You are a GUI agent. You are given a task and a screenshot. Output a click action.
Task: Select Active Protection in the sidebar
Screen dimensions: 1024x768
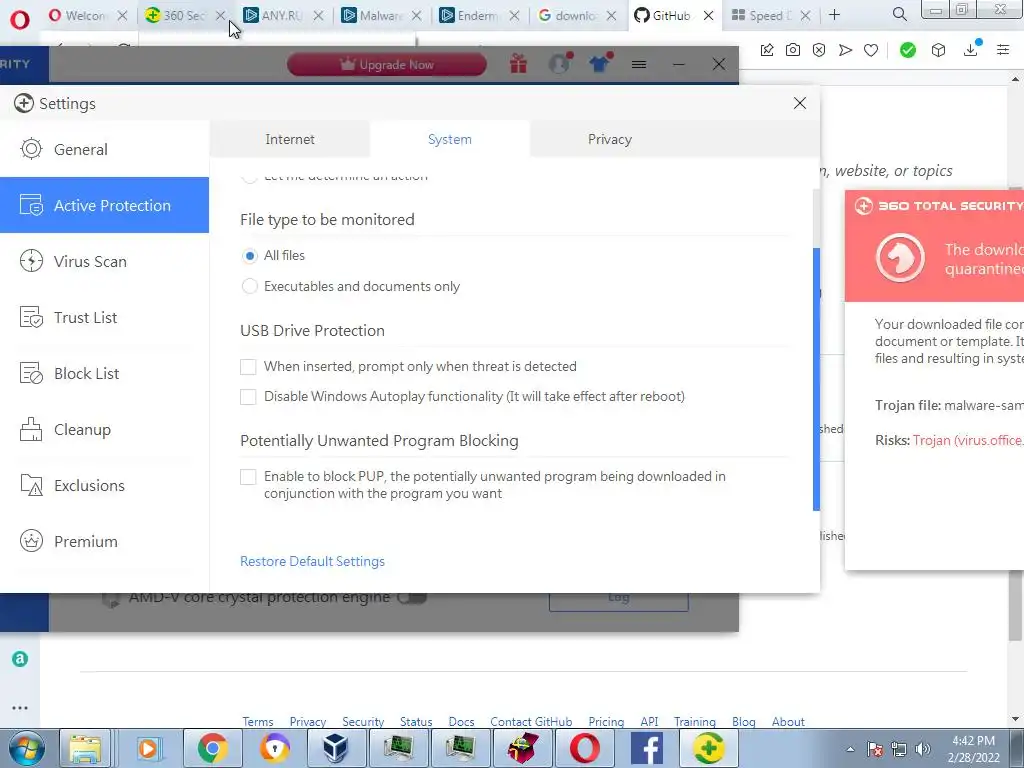tap(104, 205)
